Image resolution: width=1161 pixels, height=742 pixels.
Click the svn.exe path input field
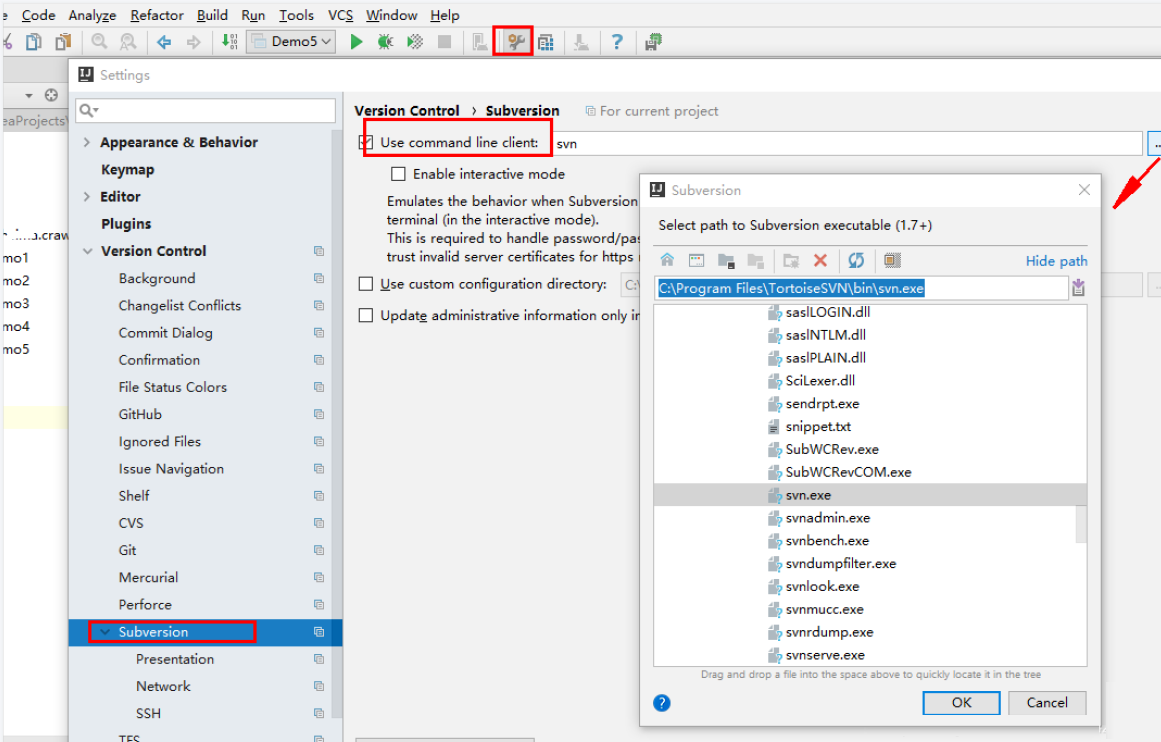861,288
